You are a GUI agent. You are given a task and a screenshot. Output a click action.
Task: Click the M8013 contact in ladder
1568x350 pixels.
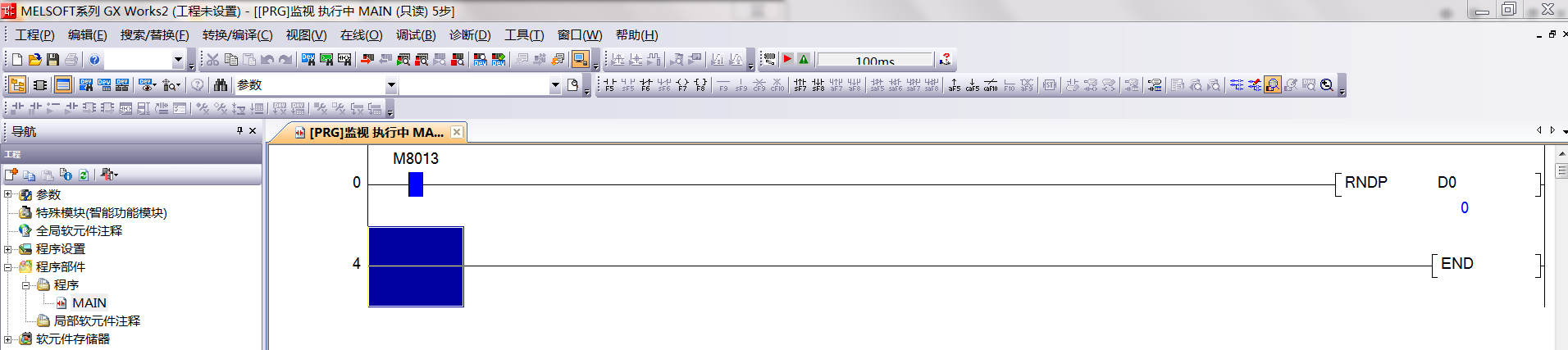click(x=416, y=184)
